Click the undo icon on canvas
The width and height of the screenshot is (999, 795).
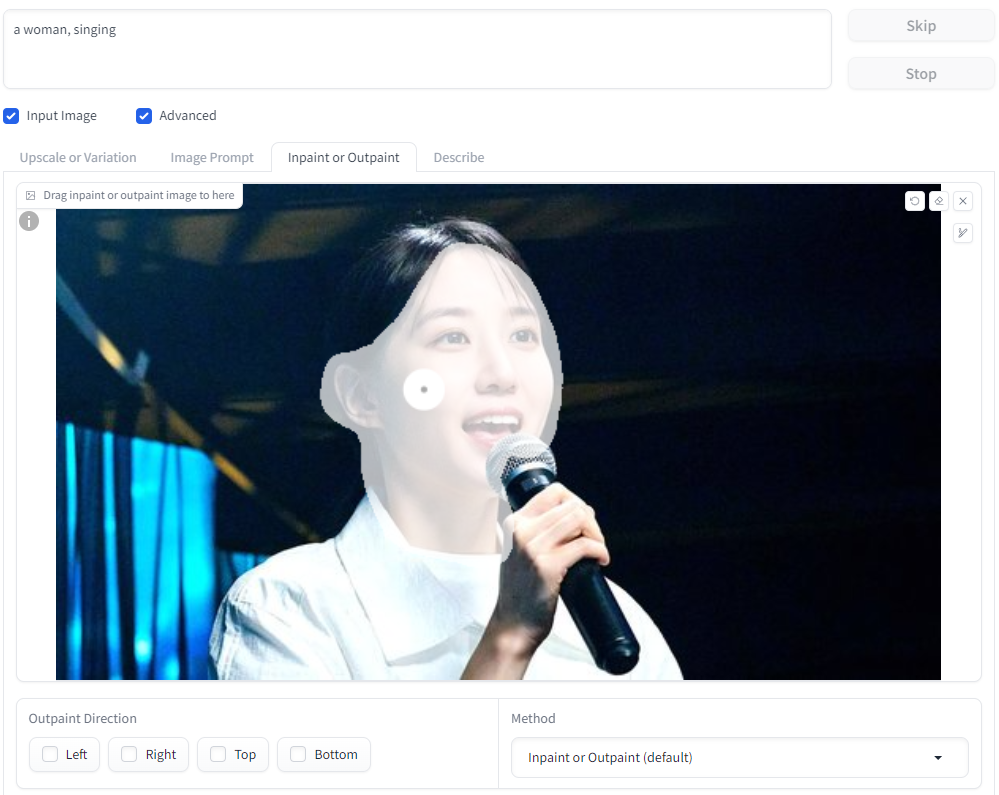(914, 201)
